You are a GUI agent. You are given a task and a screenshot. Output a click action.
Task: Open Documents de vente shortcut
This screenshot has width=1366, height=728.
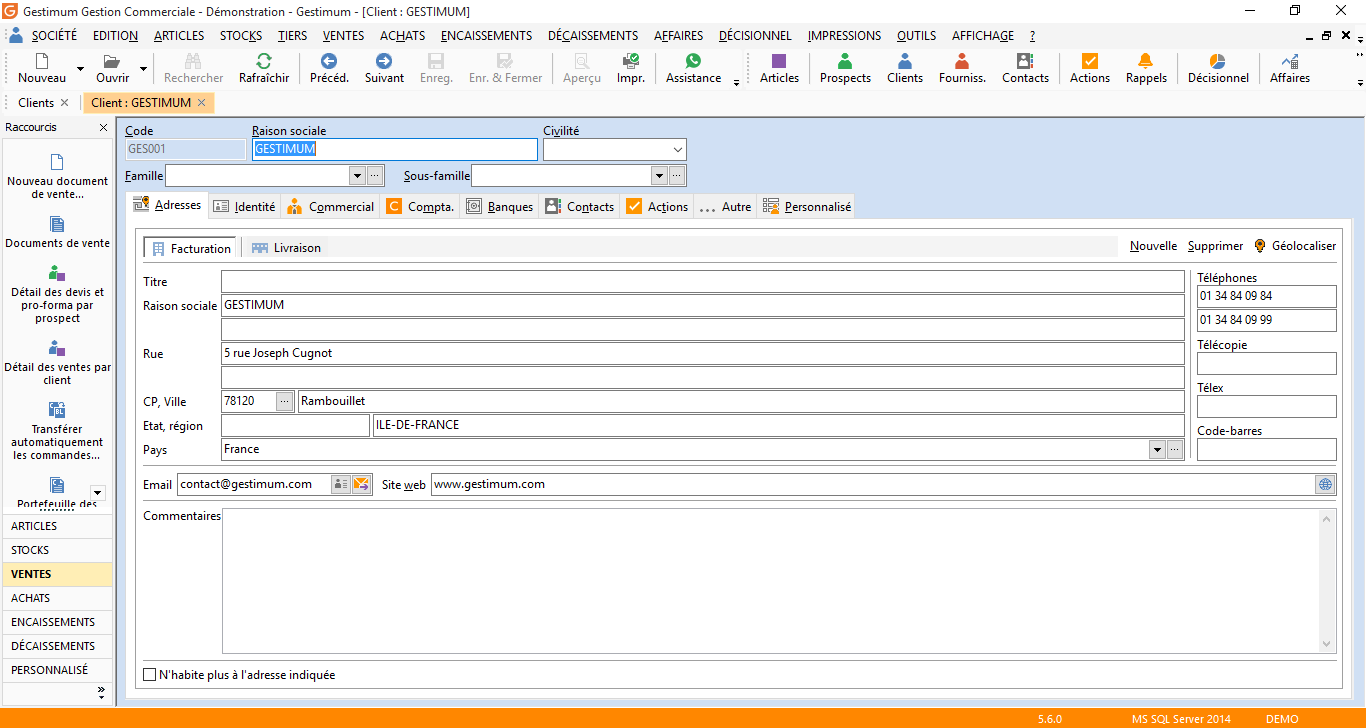coord(57,232)
